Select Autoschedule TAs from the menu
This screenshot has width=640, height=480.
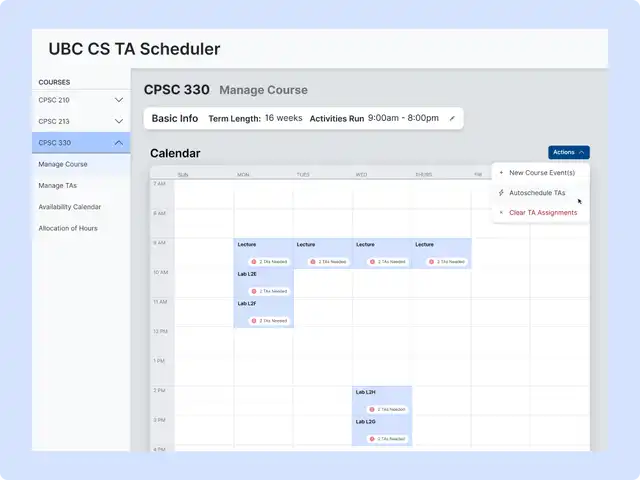point(537,193)
